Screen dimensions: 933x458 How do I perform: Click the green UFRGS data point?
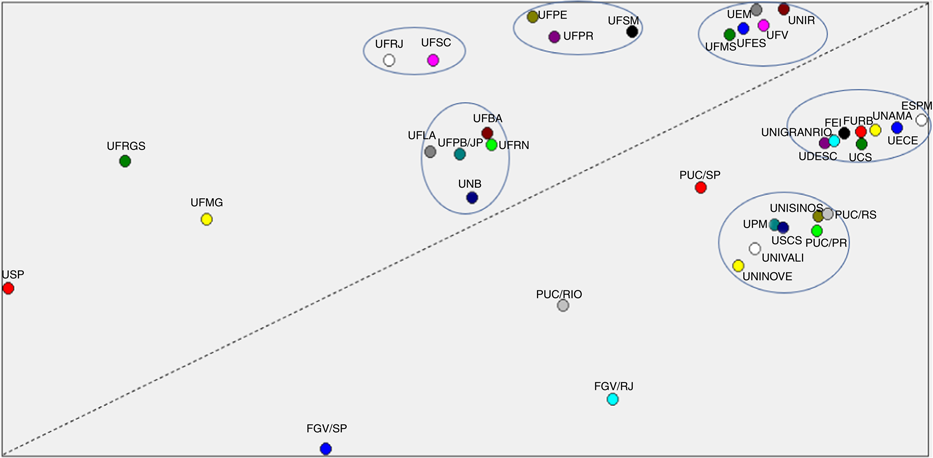tap(125, 161)
